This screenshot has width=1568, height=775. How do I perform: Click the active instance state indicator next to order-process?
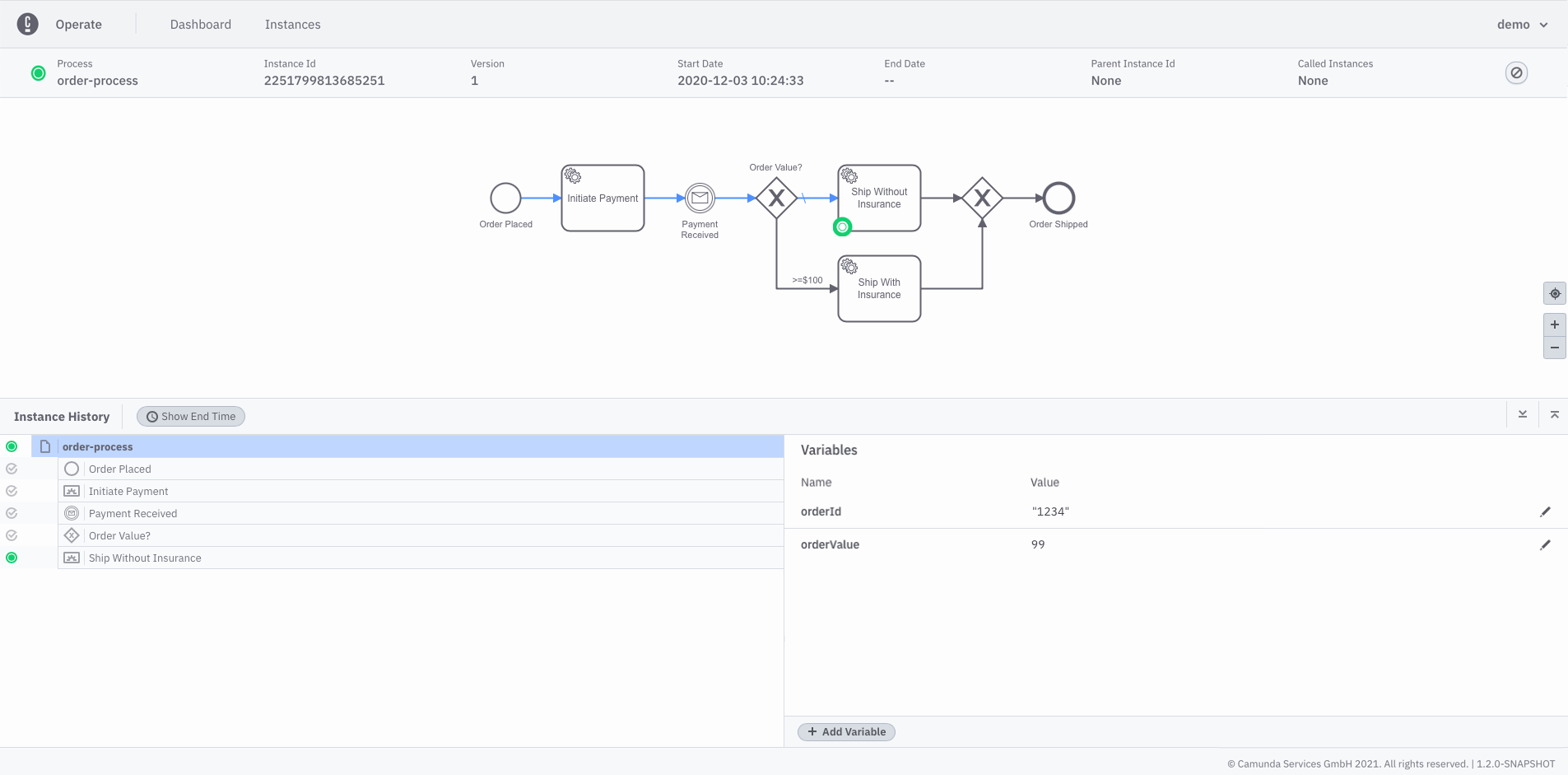pyautogui.click(x=12, y=446)
